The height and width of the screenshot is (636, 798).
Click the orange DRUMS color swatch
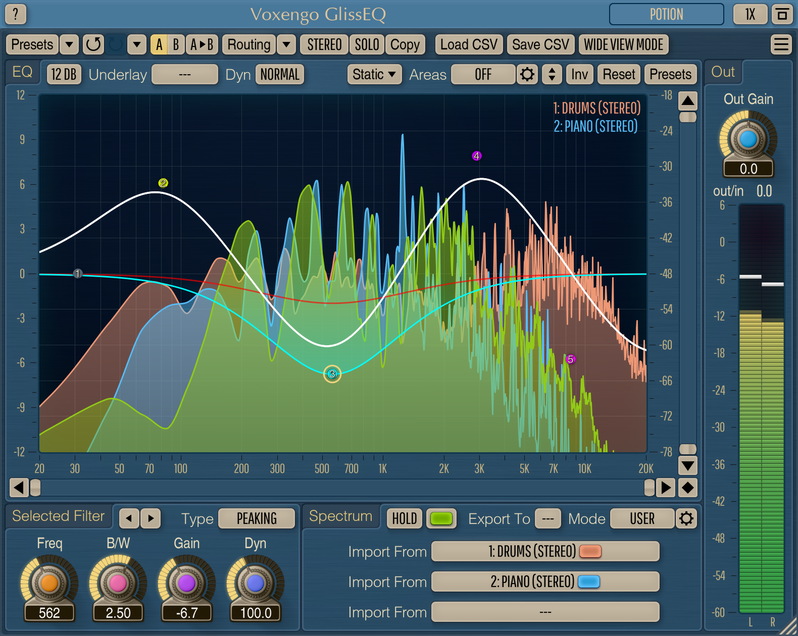click(x=590, y=552)
